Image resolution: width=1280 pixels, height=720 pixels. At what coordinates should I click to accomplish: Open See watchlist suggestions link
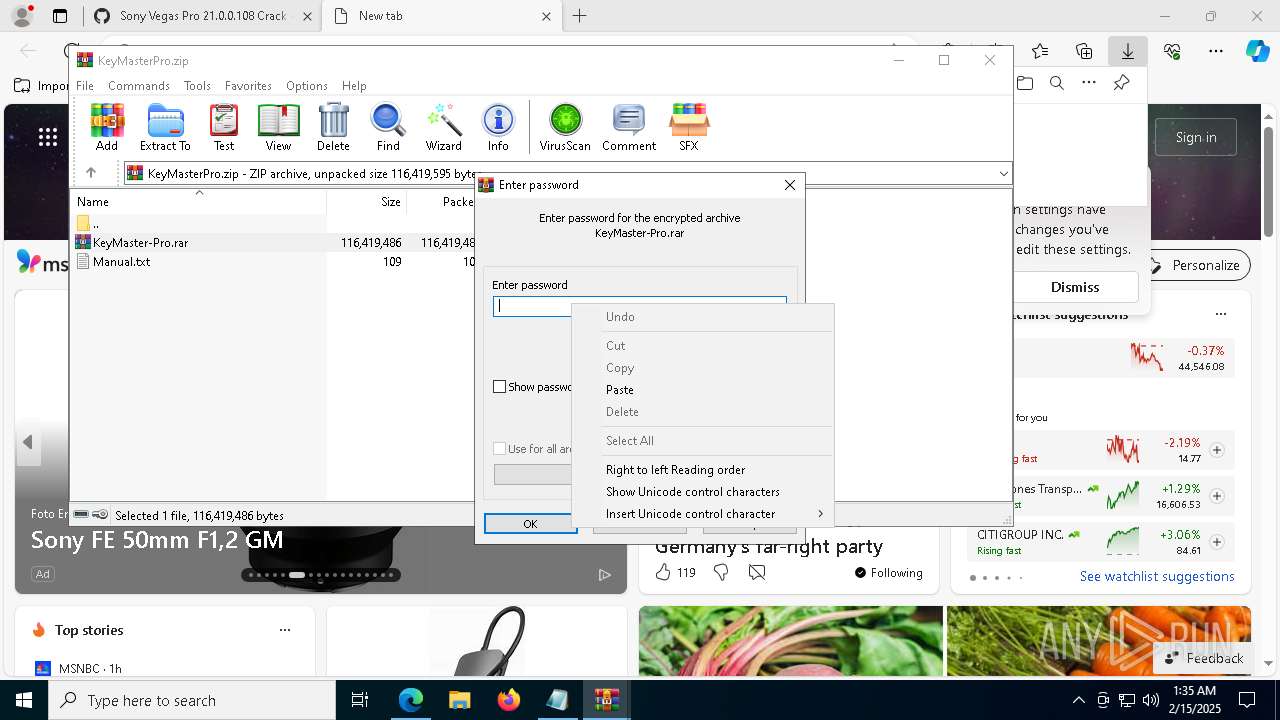[x=1157, y=576]
